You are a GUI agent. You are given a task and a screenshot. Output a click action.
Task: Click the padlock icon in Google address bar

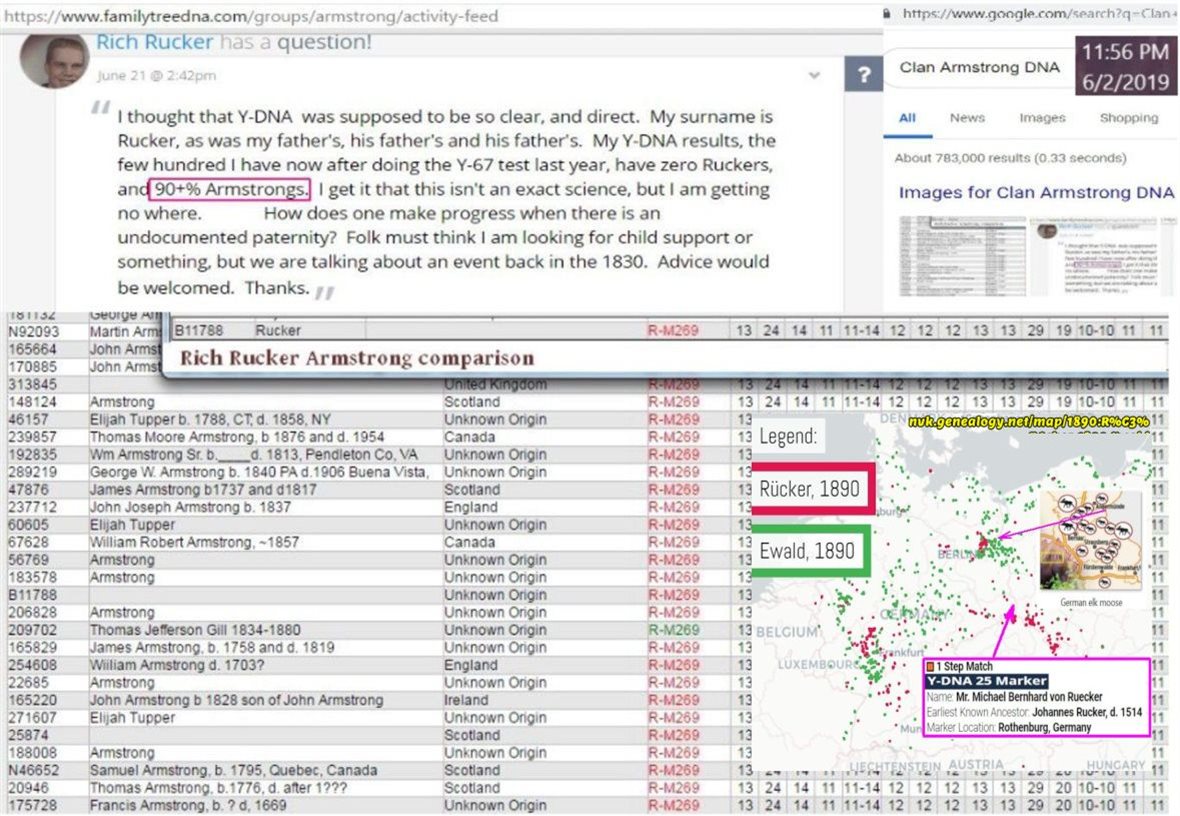click(891, 15)
